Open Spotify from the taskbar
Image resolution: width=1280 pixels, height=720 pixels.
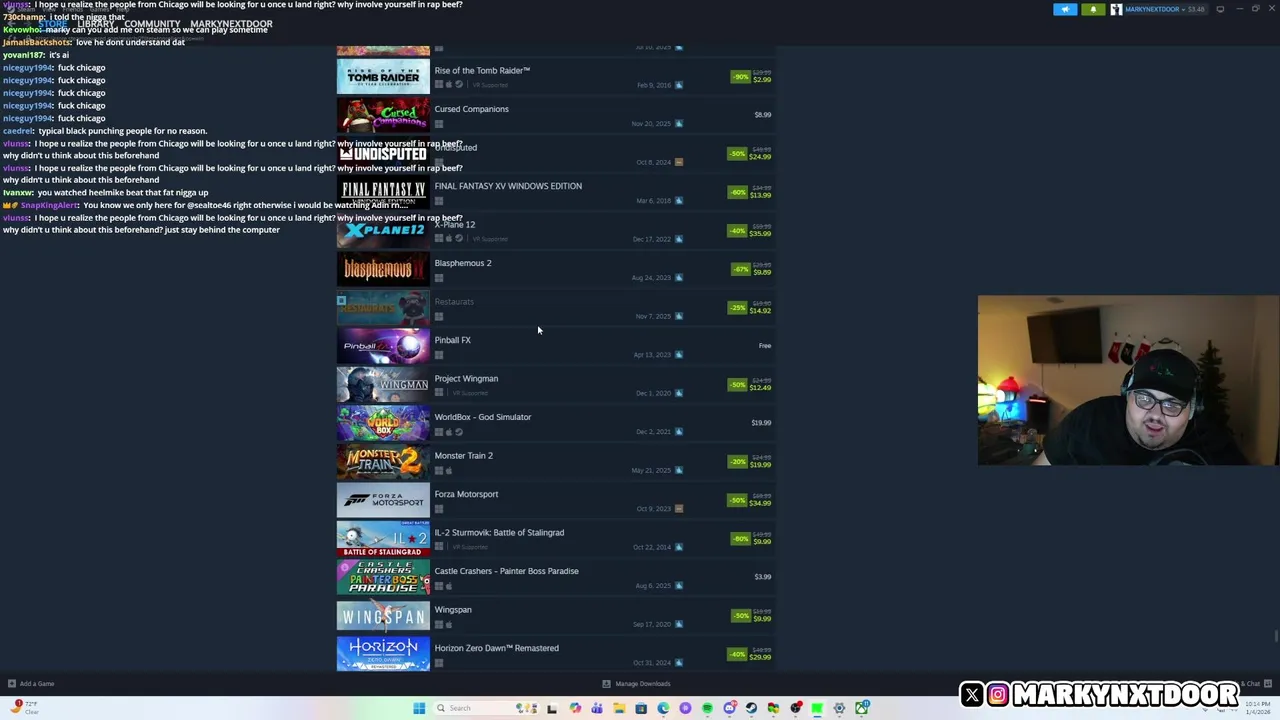pyautogui.click(x=707, y=708)
